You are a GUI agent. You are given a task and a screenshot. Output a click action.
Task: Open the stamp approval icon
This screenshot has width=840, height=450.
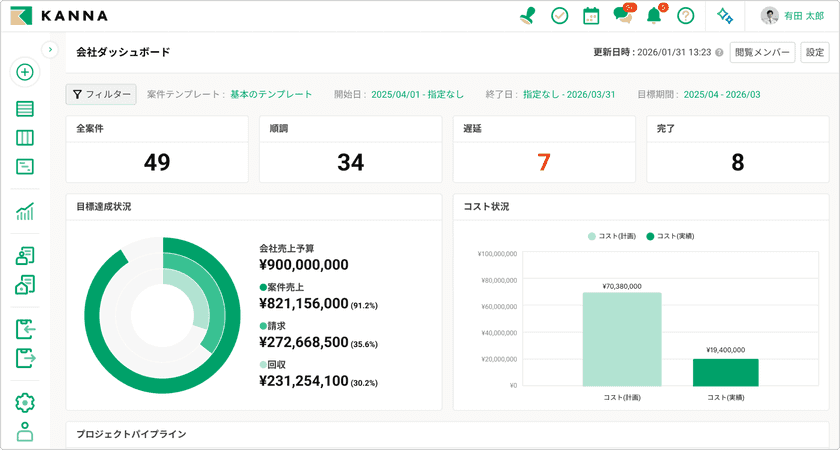(x=528, y=16)
